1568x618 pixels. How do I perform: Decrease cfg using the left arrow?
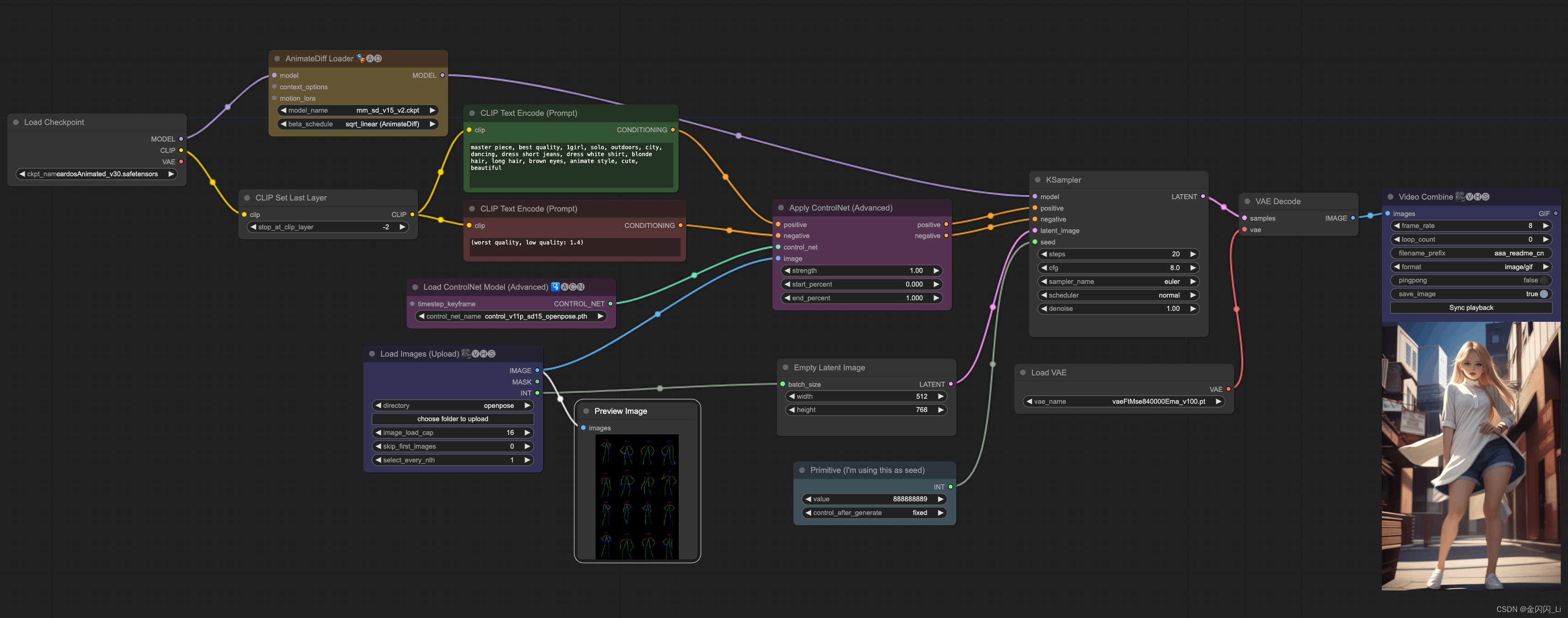tap(1045, 268)
